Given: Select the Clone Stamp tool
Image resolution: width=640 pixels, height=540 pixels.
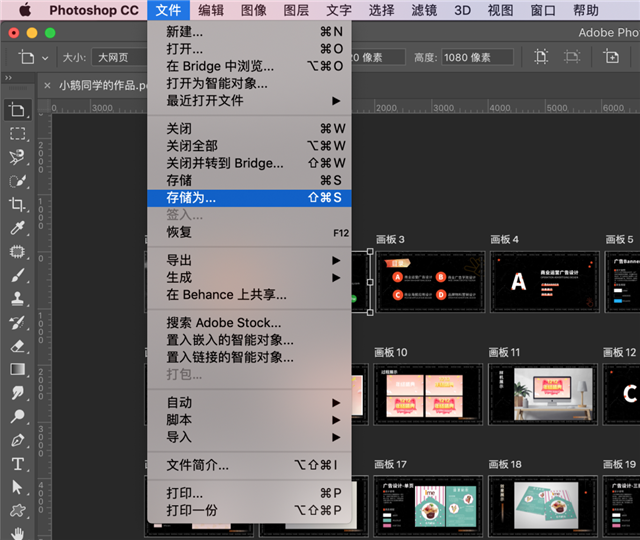Looking at the screenshot, I should click(x=17, y=299).
